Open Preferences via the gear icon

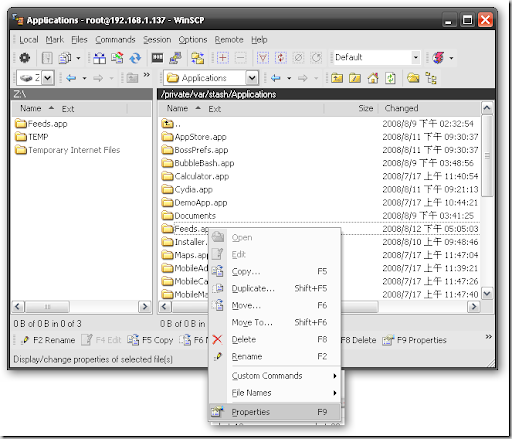(24, 58)
